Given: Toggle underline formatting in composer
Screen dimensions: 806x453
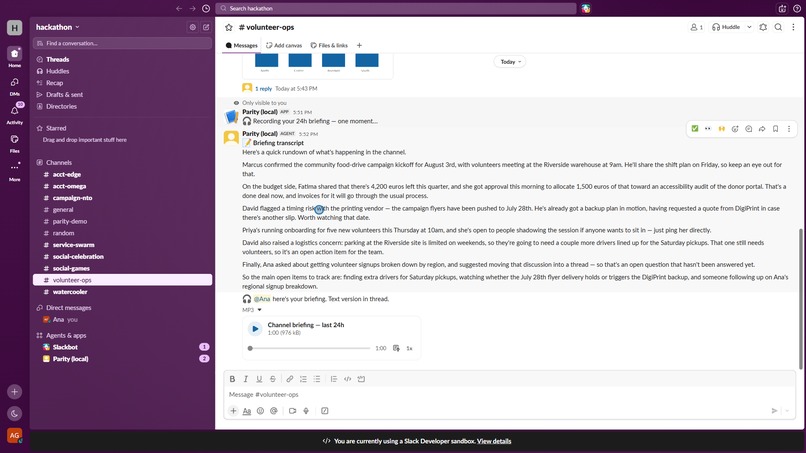Looking at the screenshot, I should 259,379.
